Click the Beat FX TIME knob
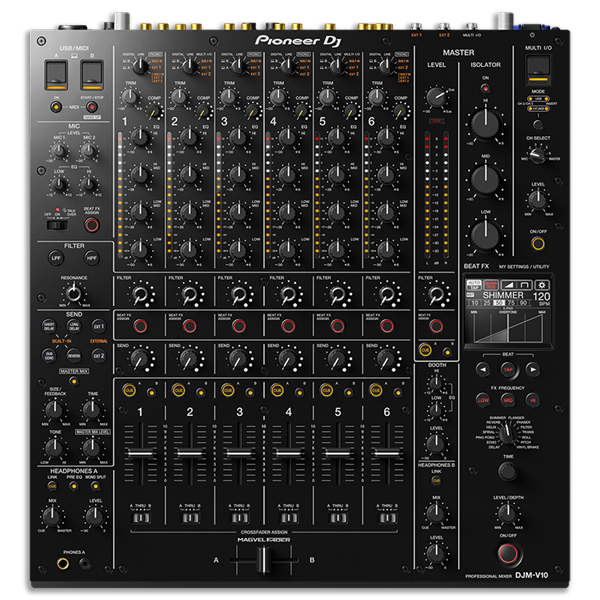The image size is (600, 600). pyautogui.click(x=508, y=471)
